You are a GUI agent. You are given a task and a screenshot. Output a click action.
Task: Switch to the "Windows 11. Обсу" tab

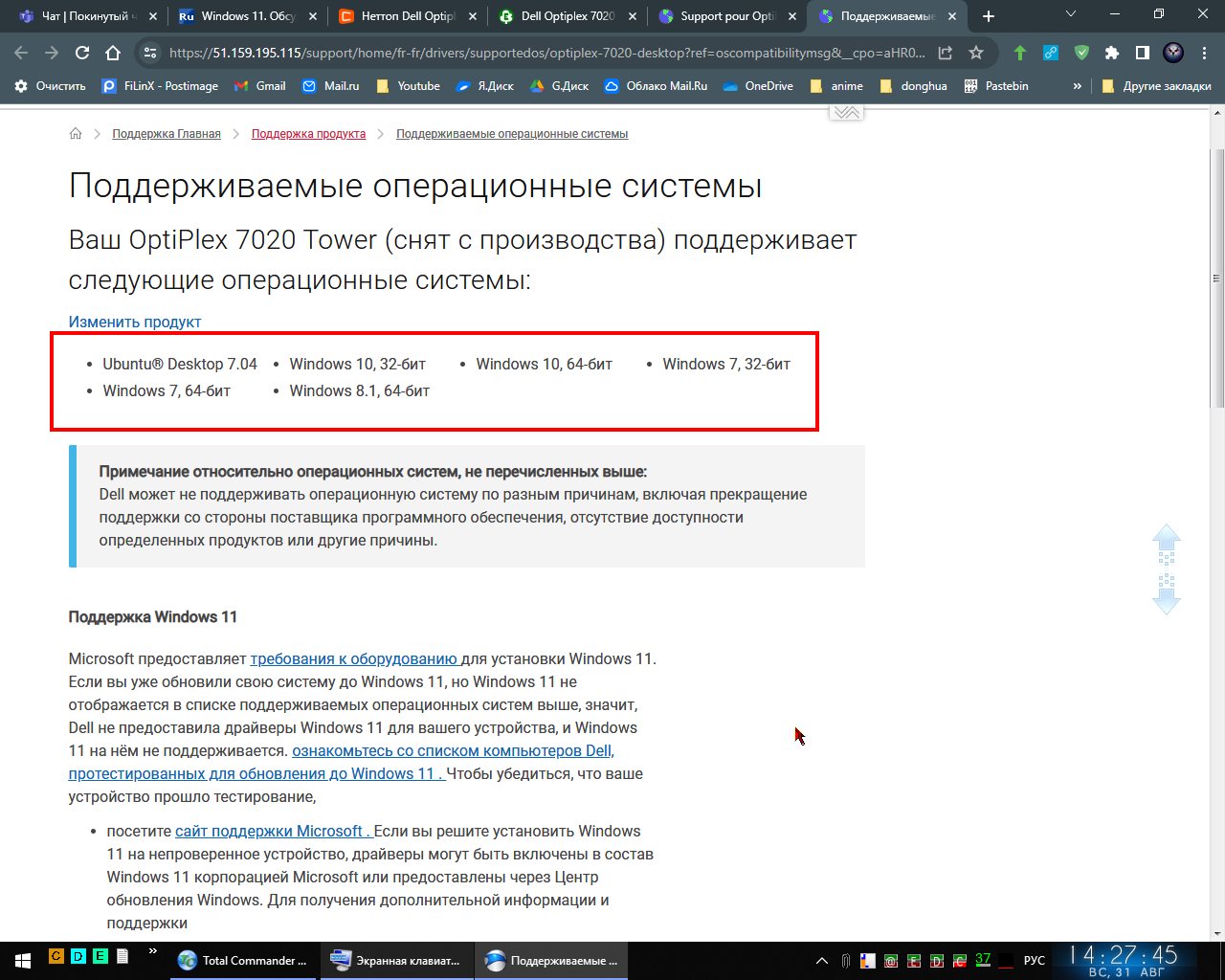click(247, 16)
